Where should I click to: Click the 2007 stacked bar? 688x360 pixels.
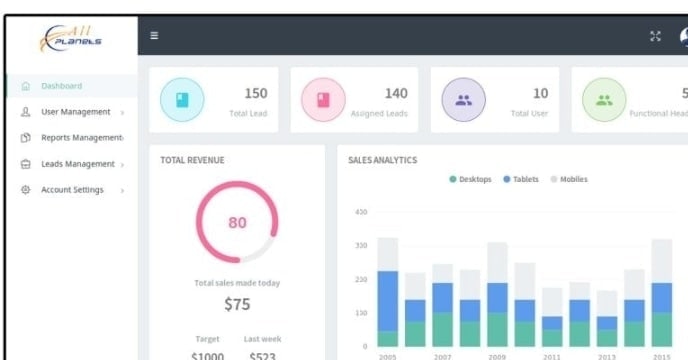coord(443,305)
